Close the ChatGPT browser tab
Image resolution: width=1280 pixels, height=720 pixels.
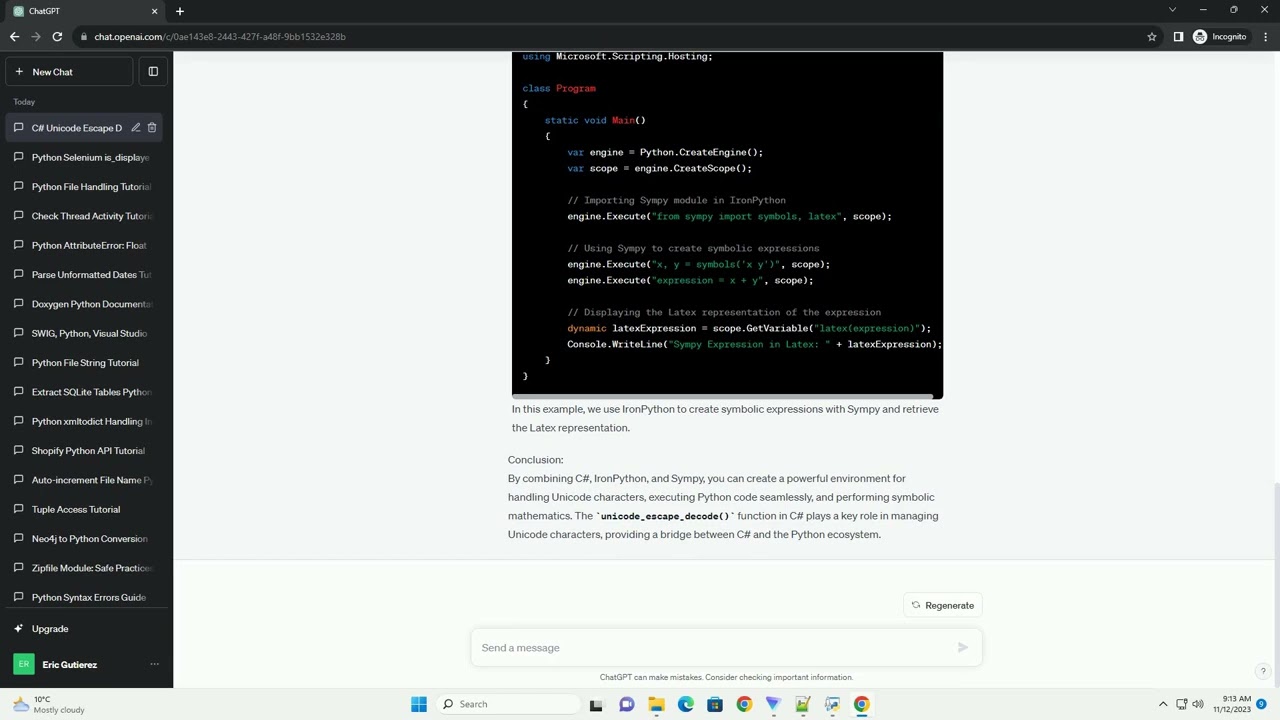154,11
